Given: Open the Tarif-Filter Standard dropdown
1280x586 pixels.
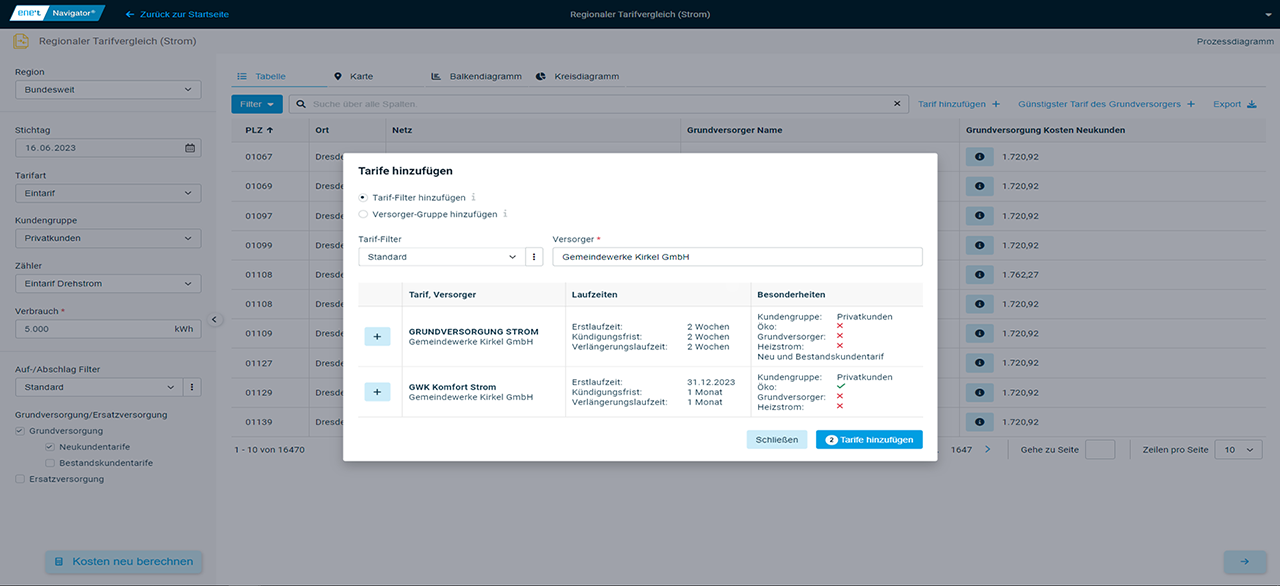Looking at the screenshot, I should [441, 257].
